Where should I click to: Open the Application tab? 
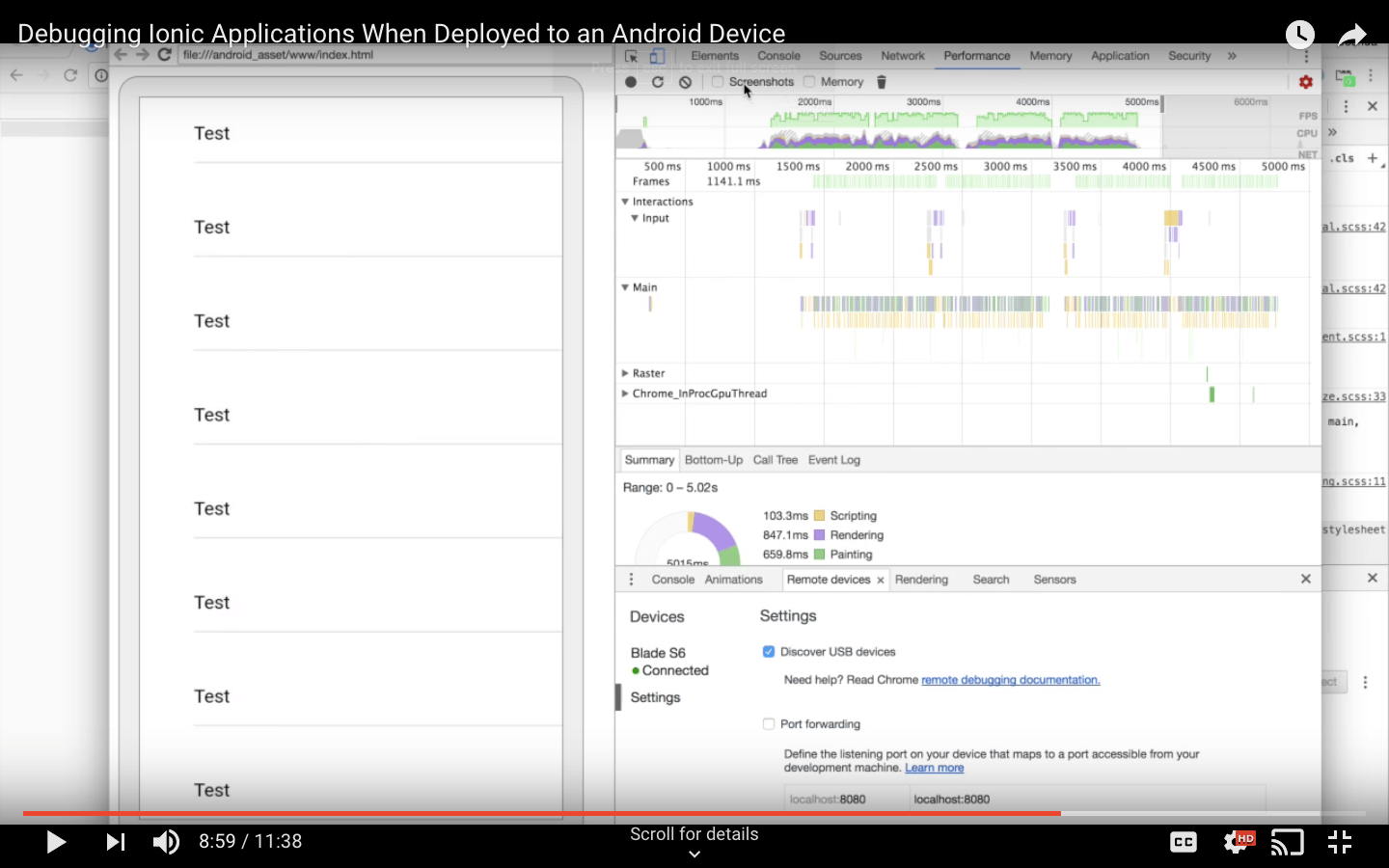[x=1120, y=56]
